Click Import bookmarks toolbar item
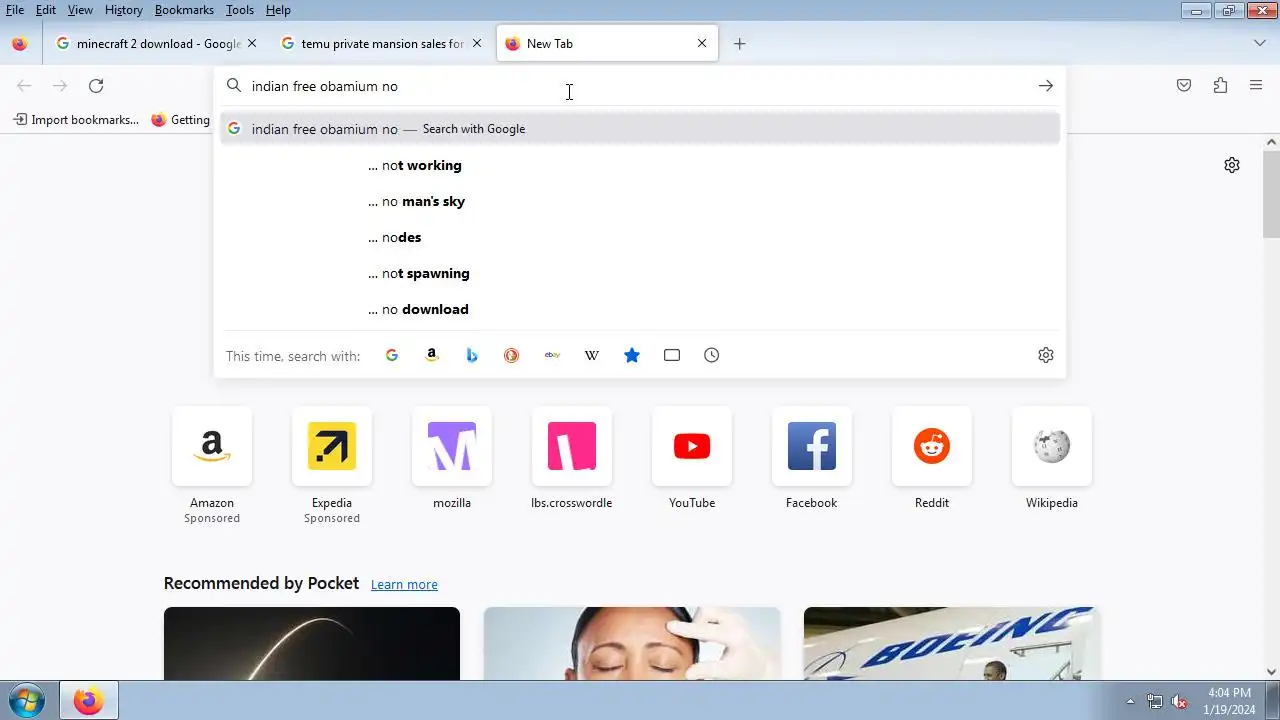 [x=76, y=120]
